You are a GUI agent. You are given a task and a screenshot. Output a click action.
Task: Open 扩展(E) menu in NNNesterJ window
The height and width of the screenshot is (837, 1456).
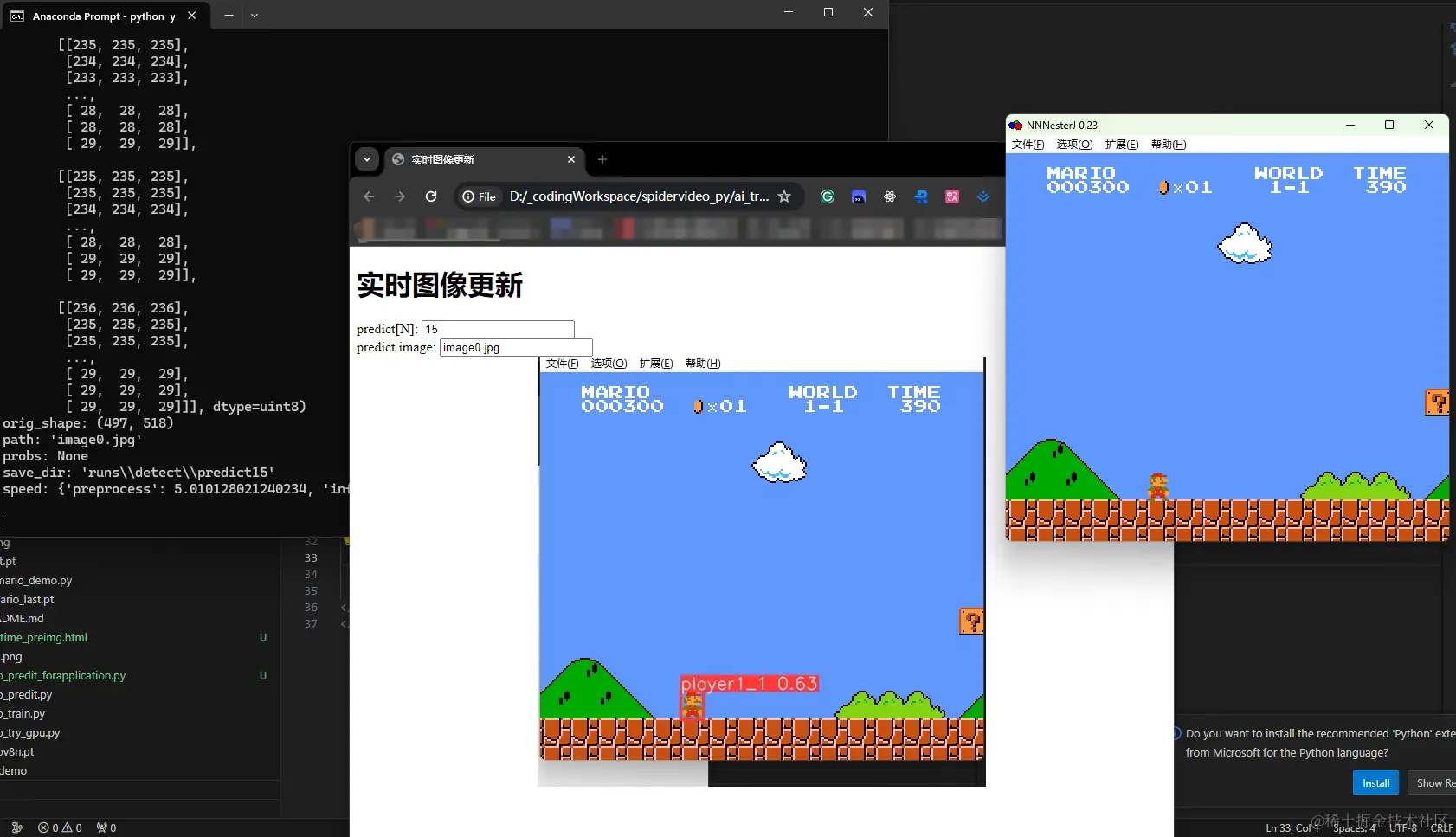[1122, 145]
